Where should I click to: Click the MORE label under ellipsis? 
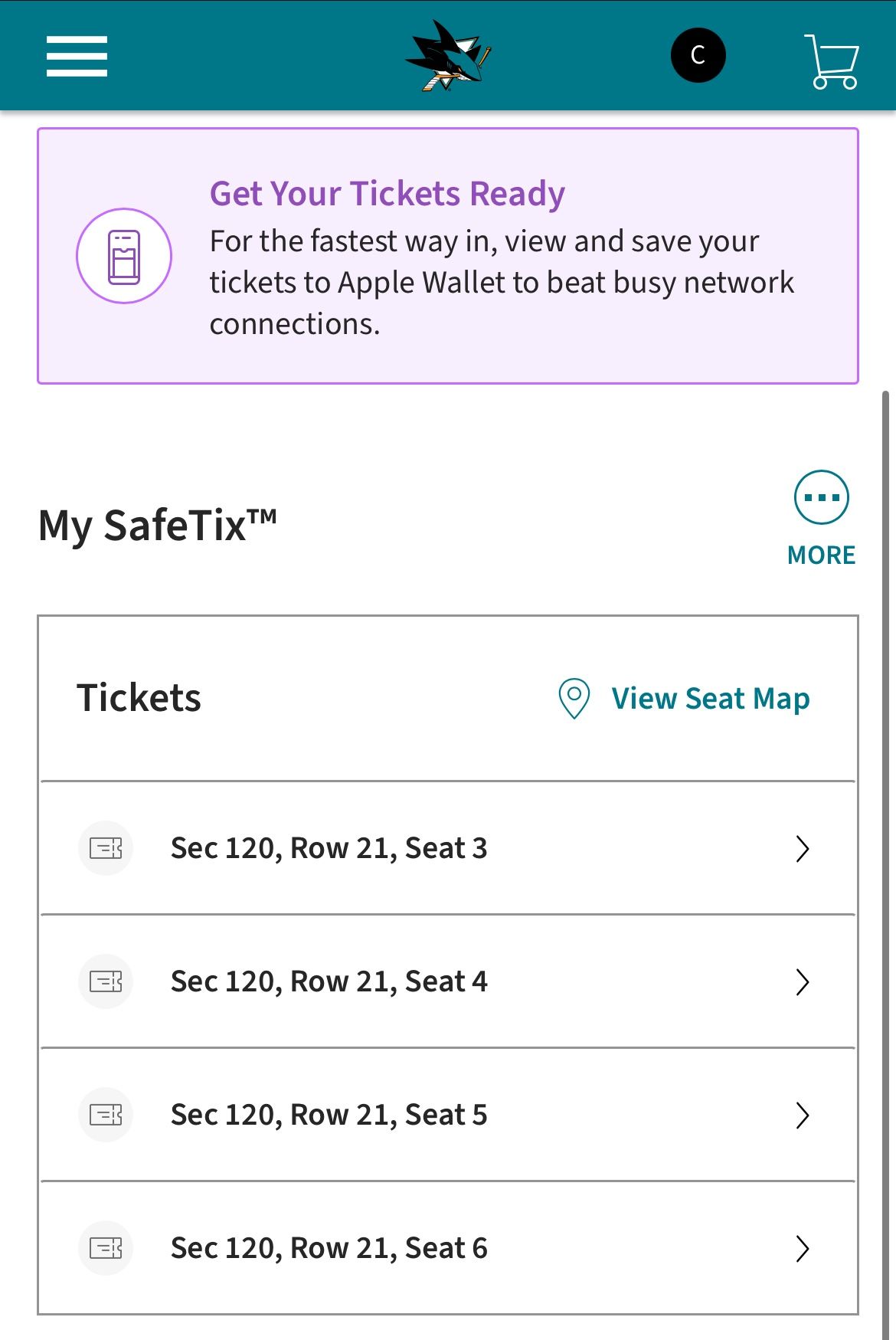tap(821, 555)
